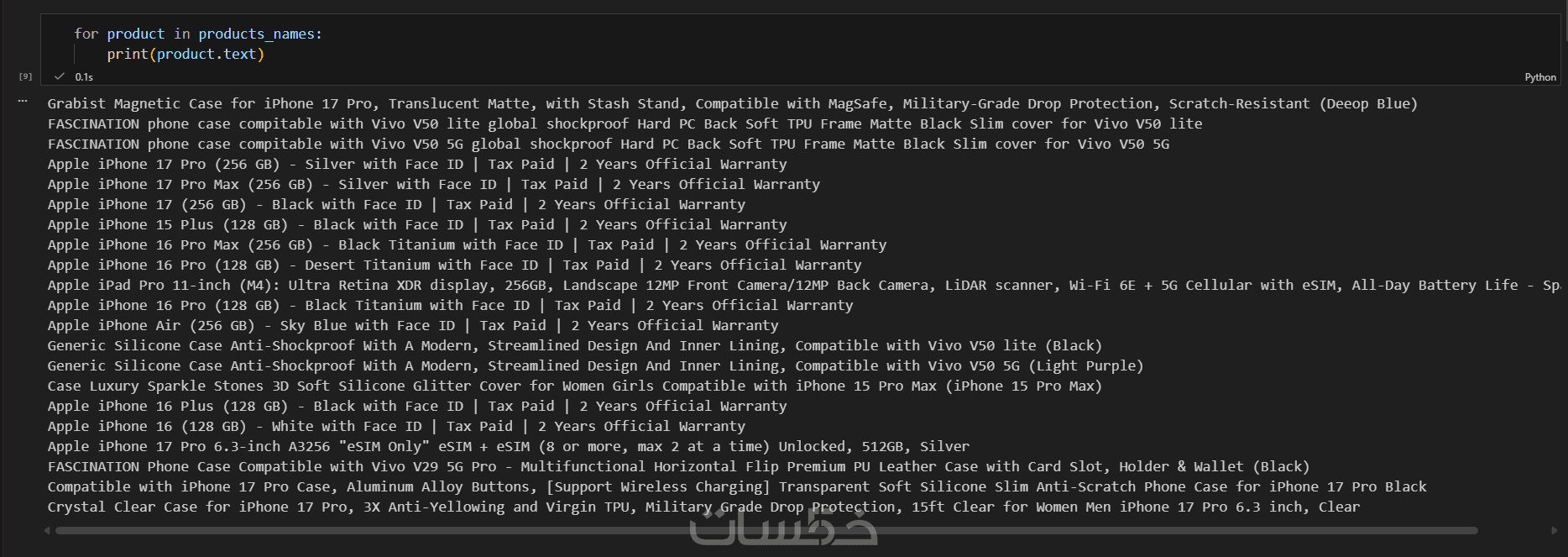Open the Python cell language selector
Screen dimensions: 1568x557
1539,77
